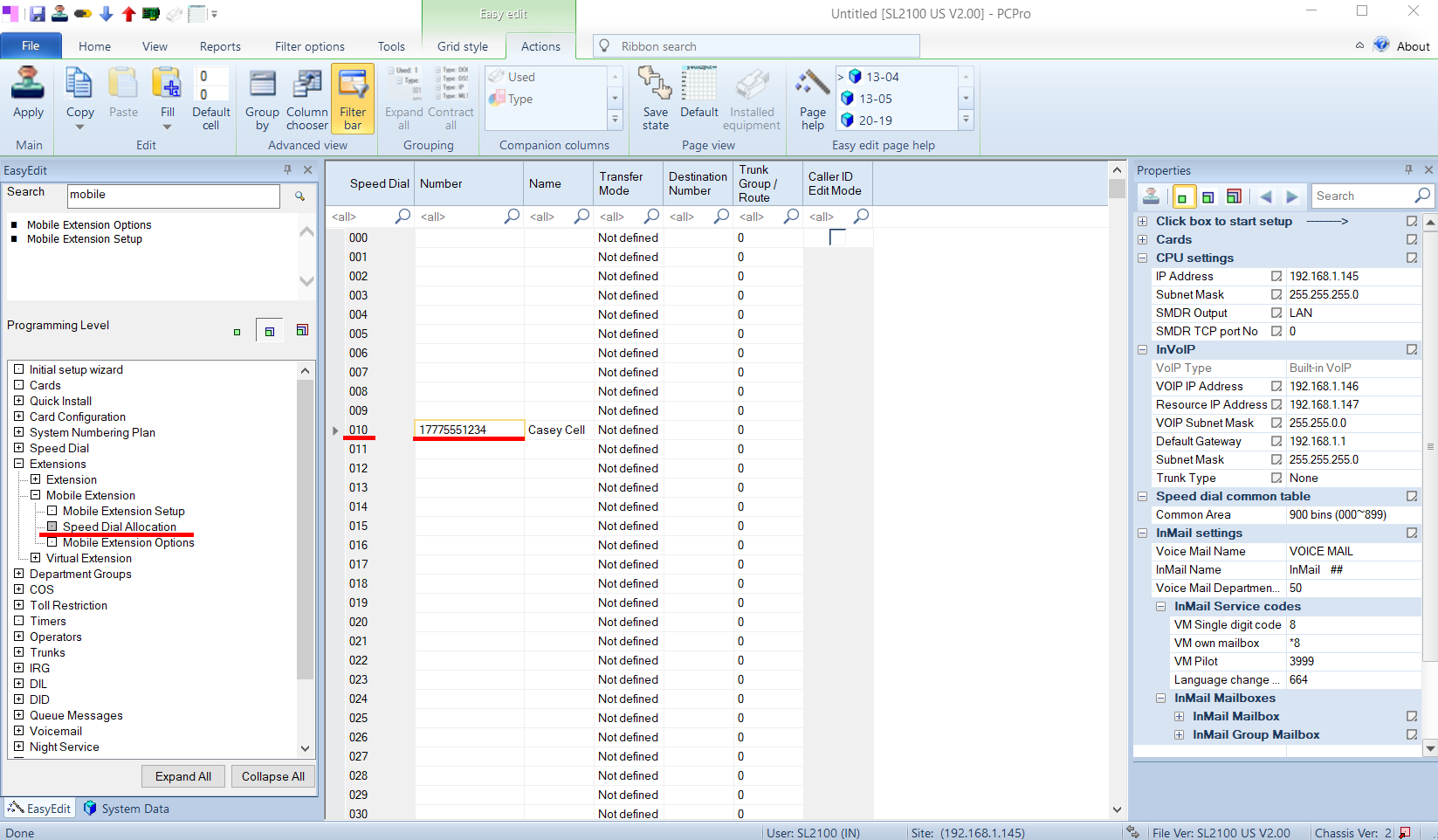The height and width of the screenshot is (840, 1438).
Task: Click Speed dial common table setup box
Action: [x=1412, y=496]
